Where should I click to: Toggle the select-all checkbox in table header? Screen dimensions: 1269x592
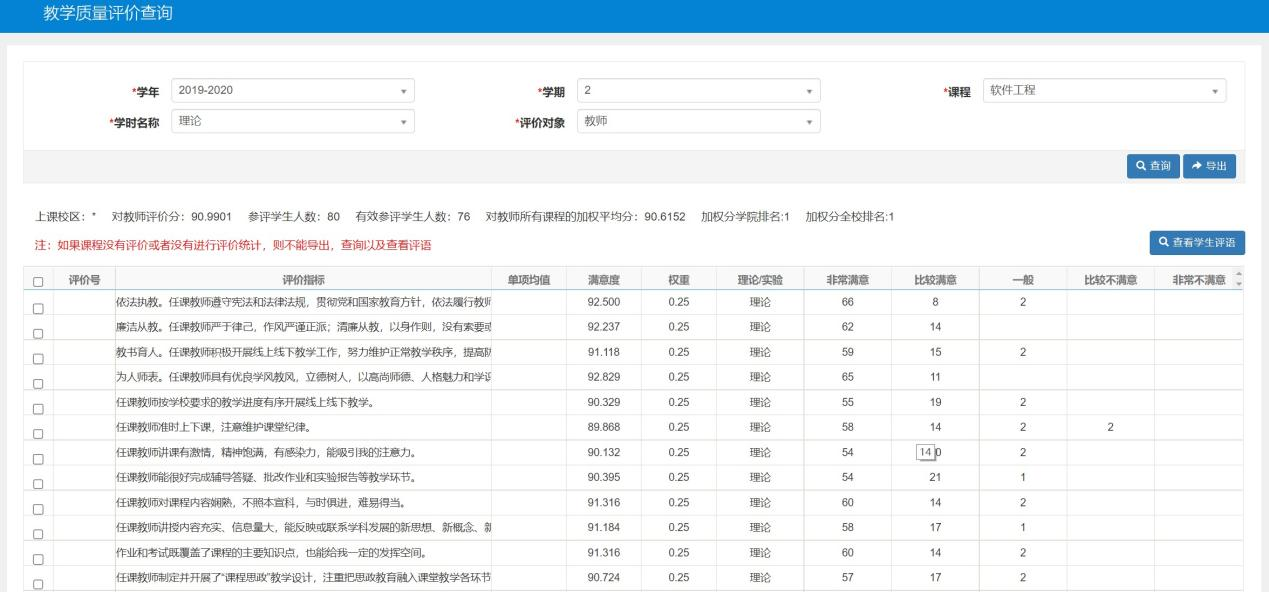pos(38,282)
